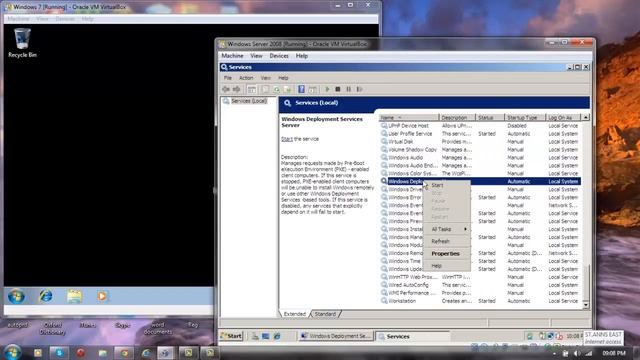Toggle the show/hide console tree icon
The width and height of the screenshot is (640, 360).
click(x=252, y=89)
